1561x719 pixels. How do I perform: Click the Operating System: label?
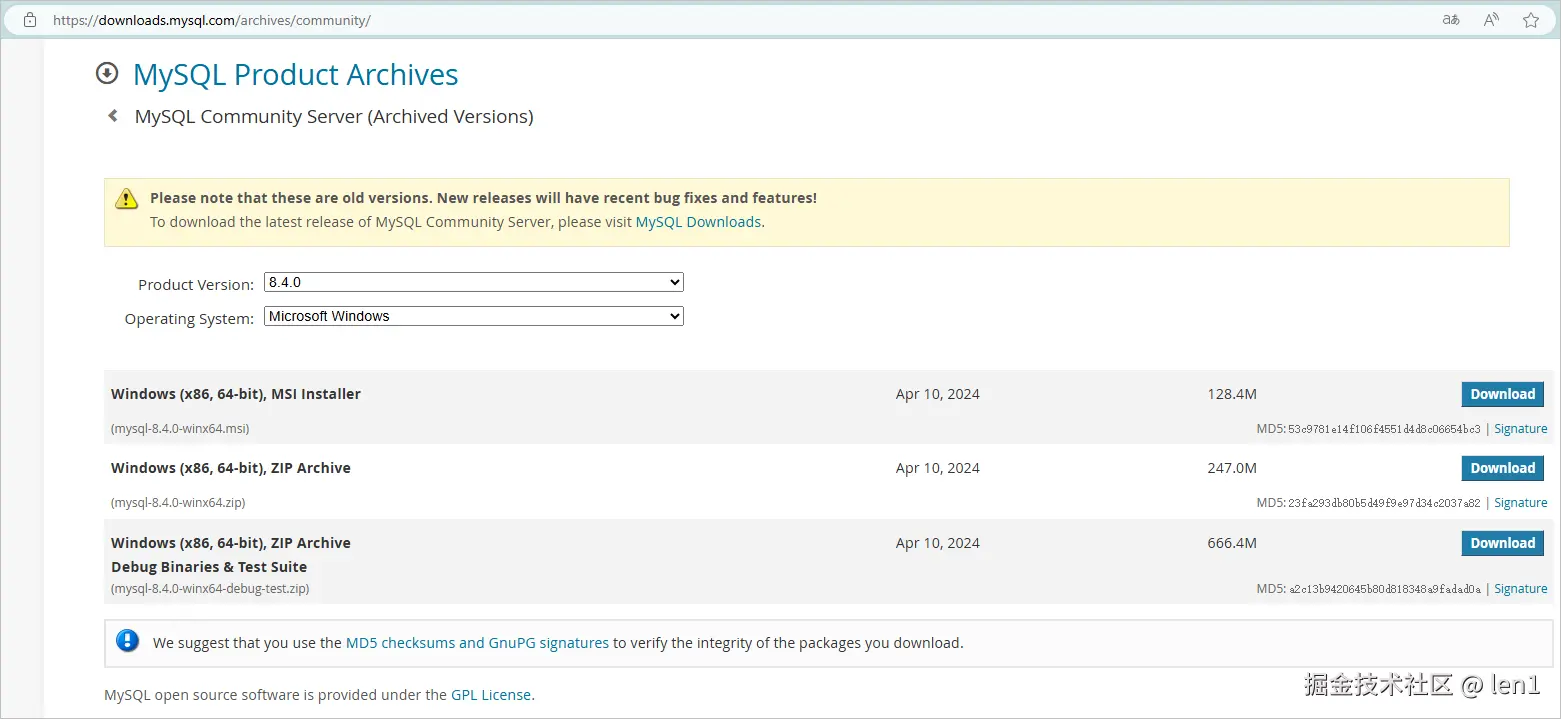189,319
